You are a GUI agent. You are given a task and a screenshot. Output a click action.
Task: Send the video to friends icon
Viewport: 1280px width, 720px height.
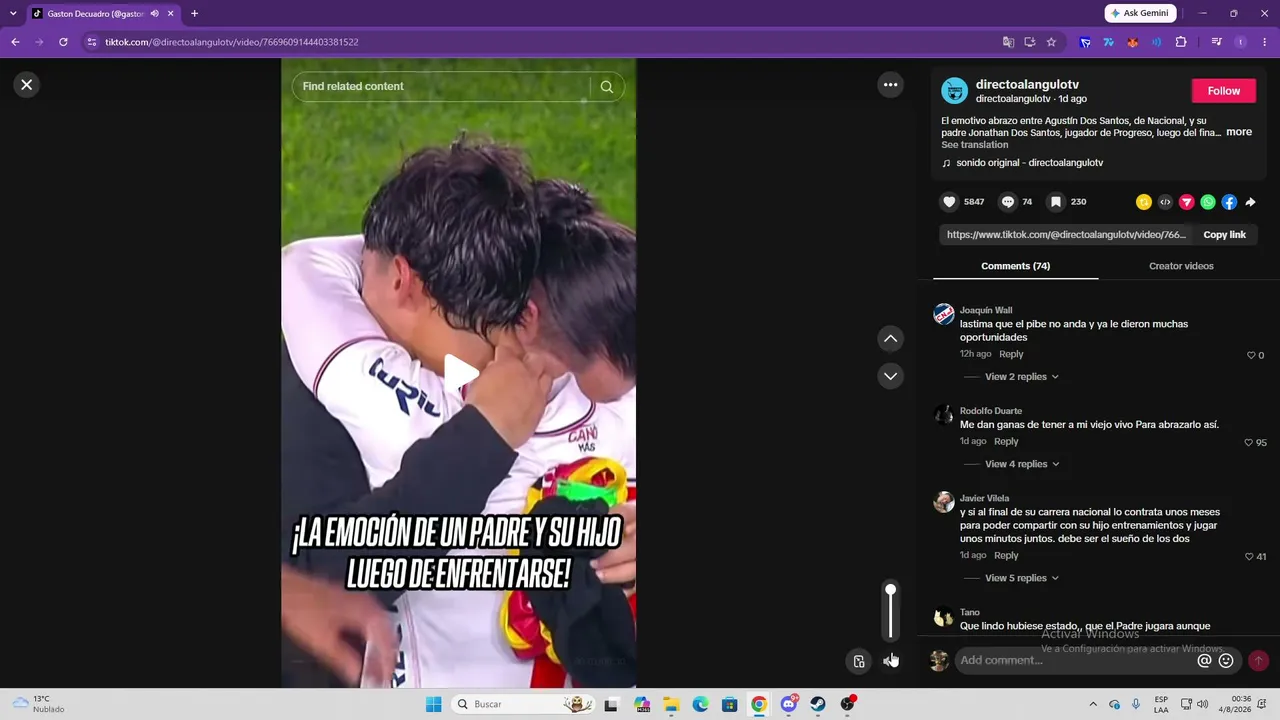(1187, 202)
